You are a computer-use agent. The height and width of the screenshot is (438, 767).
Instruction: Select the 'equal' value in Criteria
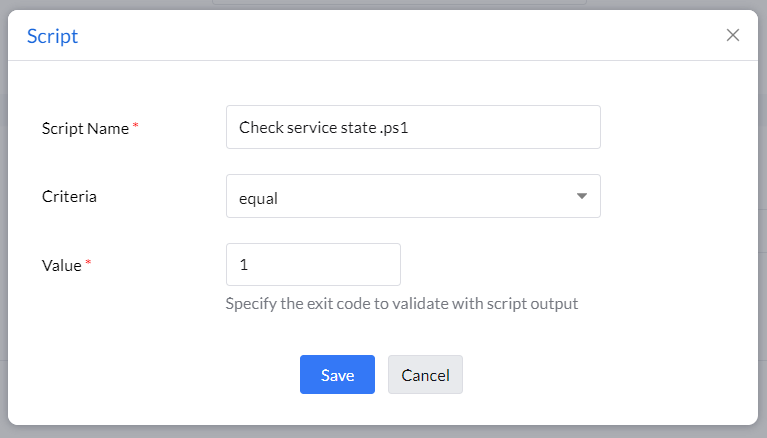coord(259,198)
